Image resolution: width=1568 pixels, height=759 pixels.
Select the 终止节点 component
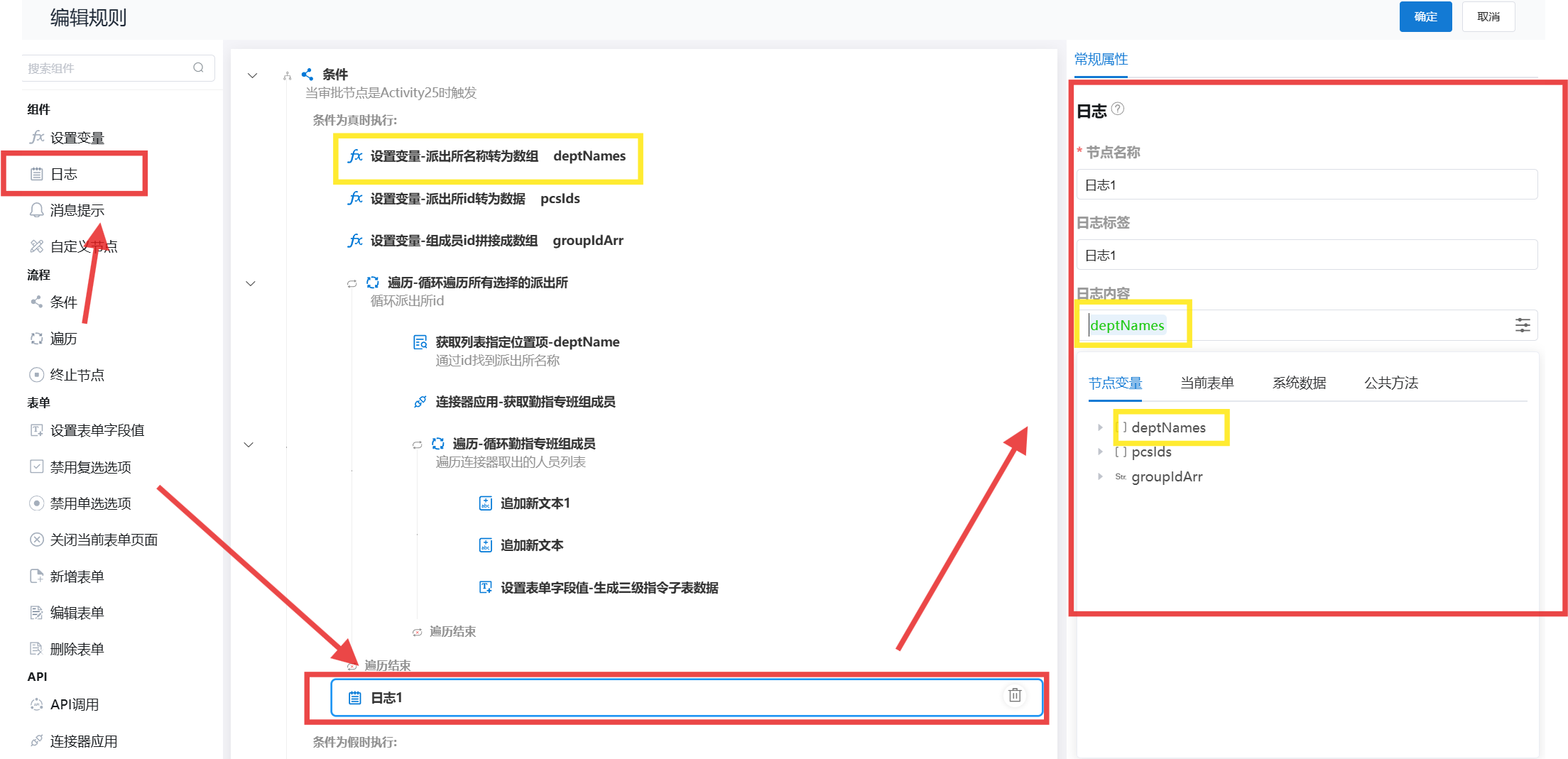tap(77, 375)
